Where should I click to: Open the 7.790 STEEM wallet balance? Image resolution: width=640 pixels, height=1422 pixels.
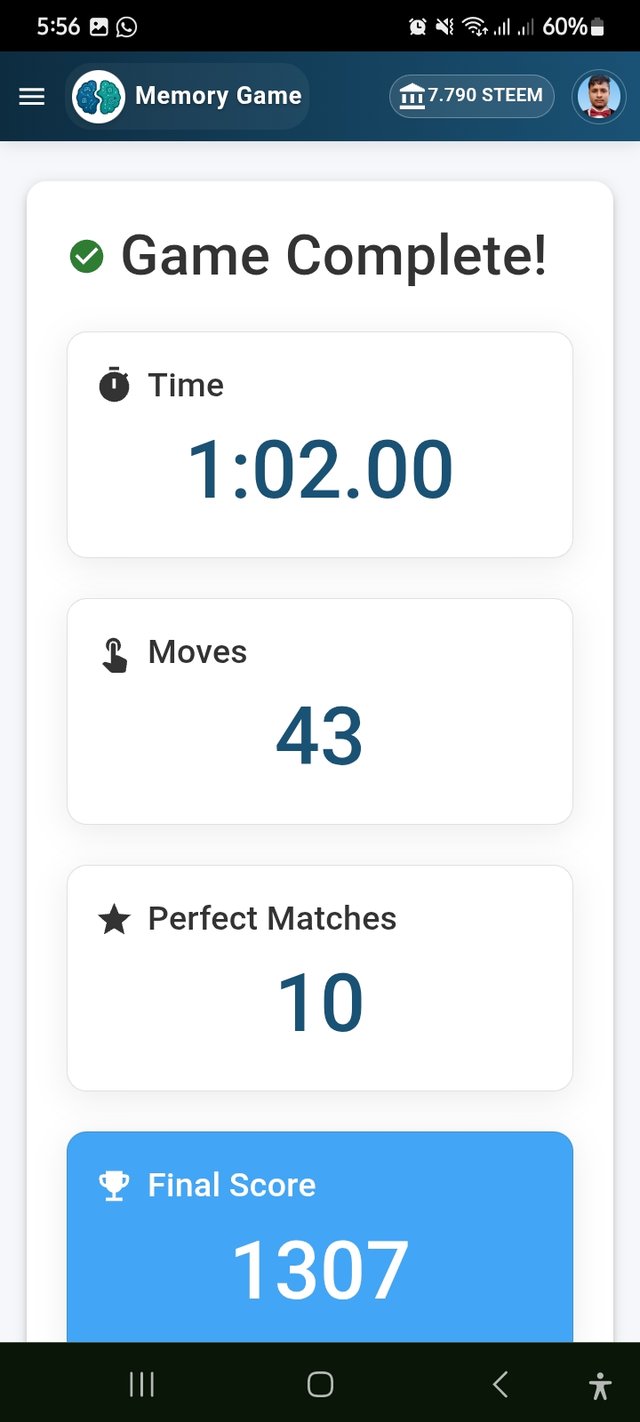tap(472, 96)
